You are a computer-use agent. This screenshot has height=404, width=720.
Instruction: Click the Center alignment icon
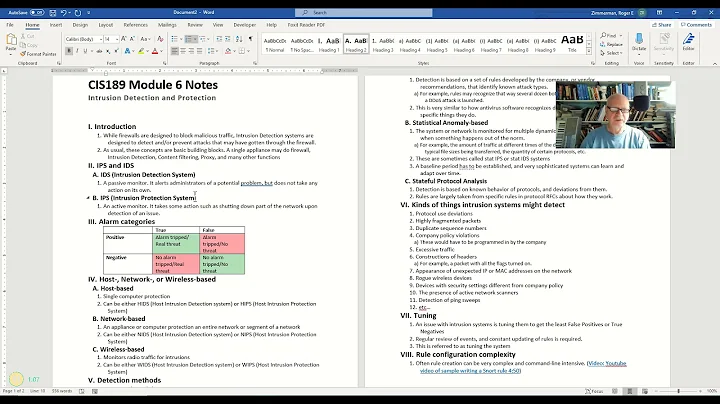coord(183,51)
